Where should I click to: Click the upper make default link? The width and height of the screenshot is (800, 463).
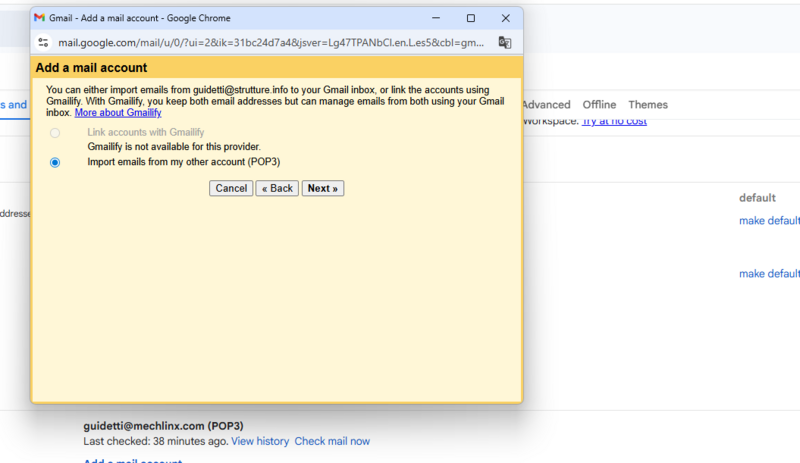[x=769, y=221]
